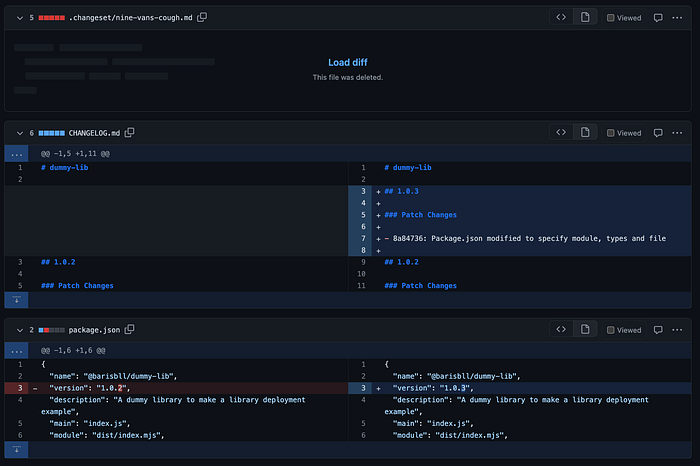This screenshot has height=466, width=700.
Task: Open more options menu for CHANGELOG.md
Action: (677, 133)
